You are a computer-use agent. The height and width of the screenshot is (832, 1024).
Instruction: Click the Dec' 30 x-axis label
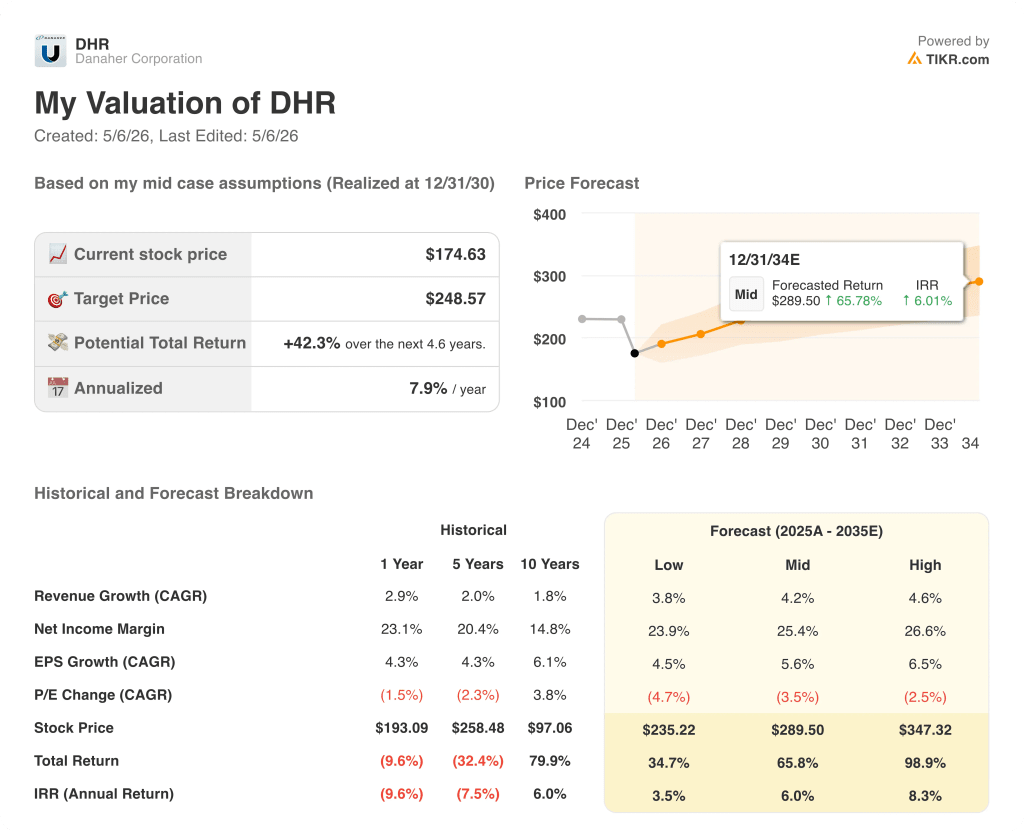(x=820, y=434)
